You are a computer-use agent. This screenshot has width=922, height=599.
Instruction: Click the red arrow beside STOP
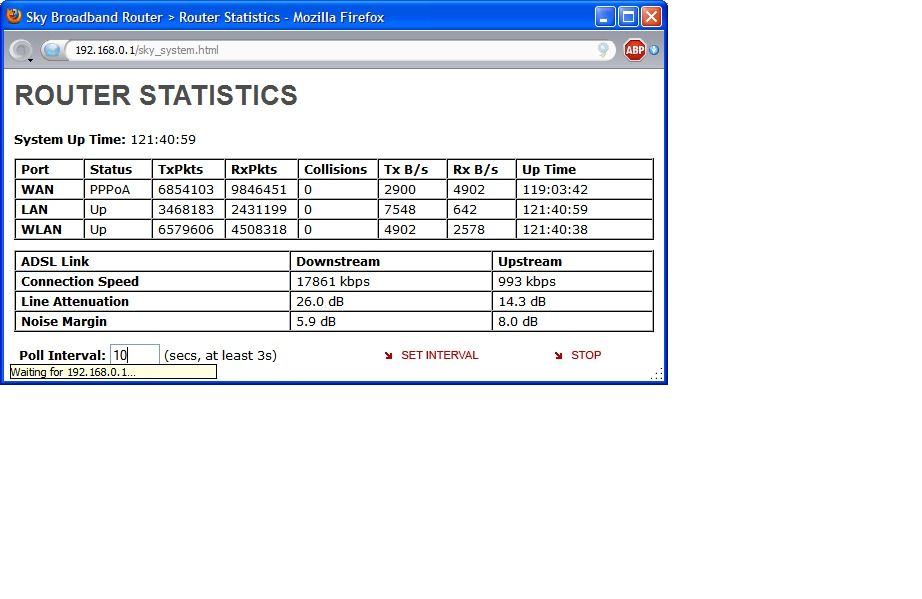click(x=558, y=355)
